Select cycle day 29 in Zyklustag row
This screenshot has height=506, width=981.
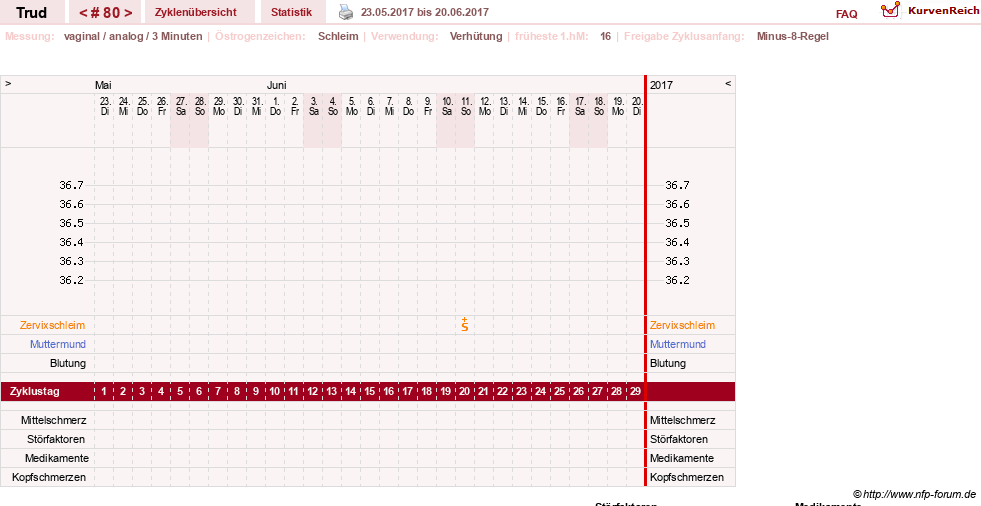point(635,392)
